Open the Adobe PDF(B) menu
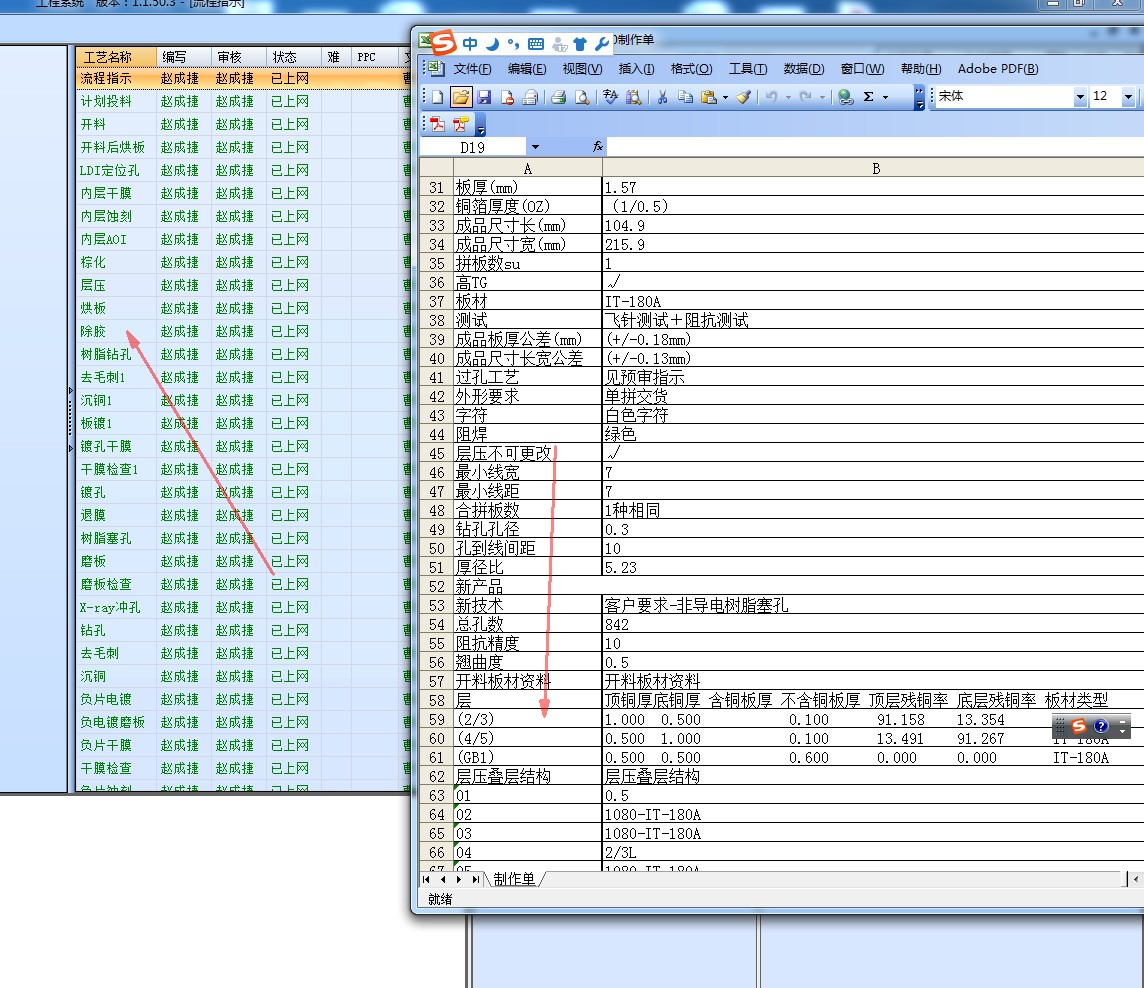This screenshot has height=988, width=1144. point(997,69)
